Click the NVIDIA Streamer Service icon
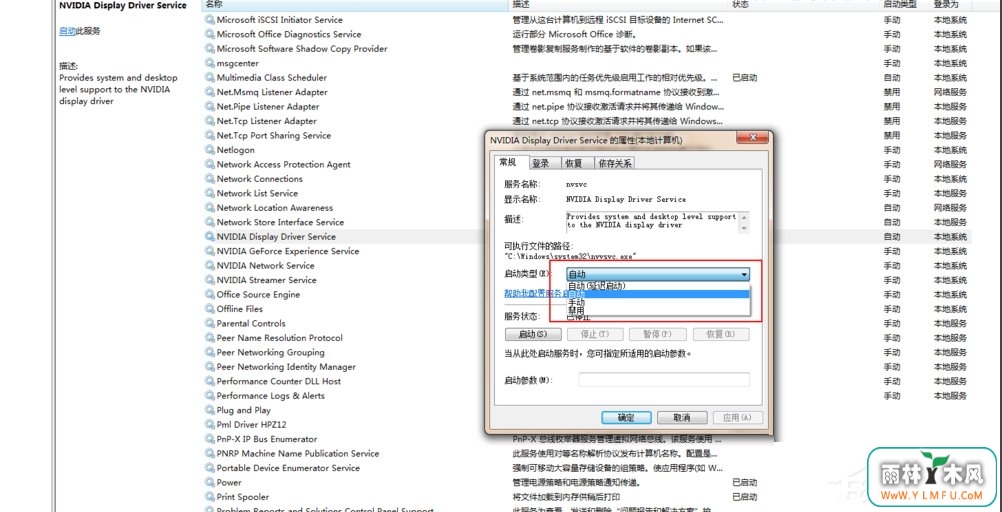Screen dimensions: 1002x512 210,280
